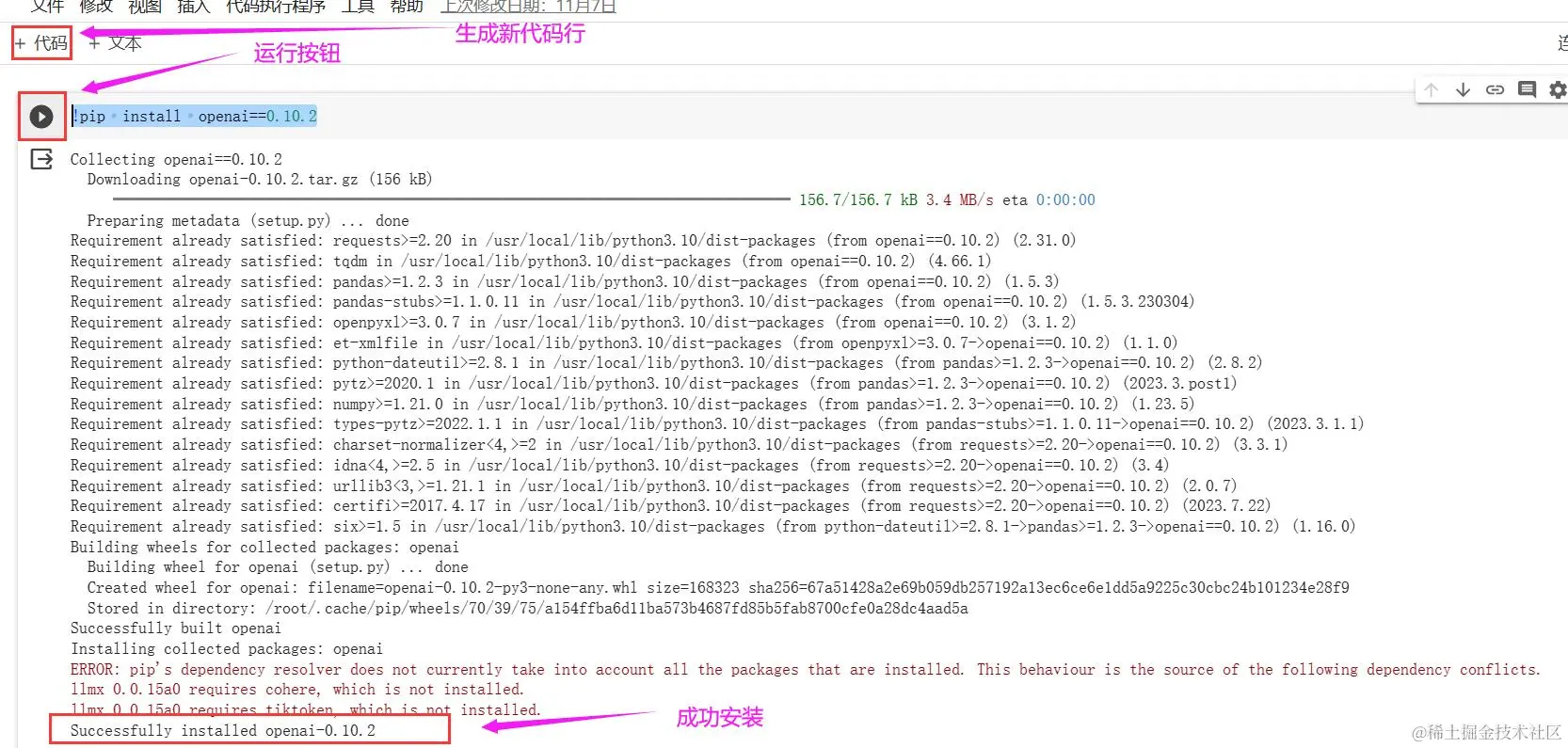Click the numpy>=1.21.0 requirement line
The image size is (1568, 748).
point(632,405)
